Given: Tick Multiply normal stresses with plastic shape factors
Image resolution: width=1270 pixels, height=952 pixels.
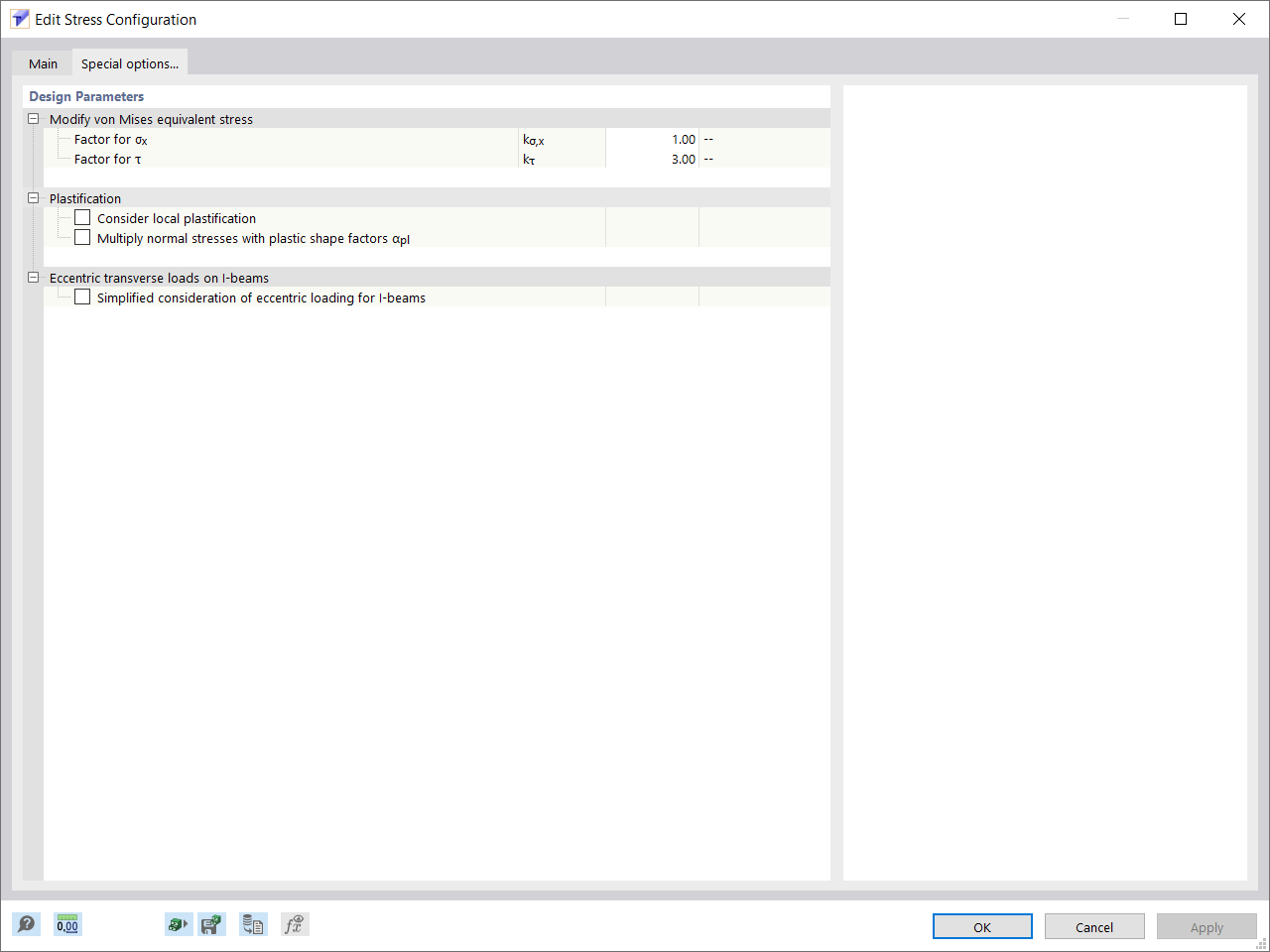Looking at the screenshot, I should pyautogui.click(x=82, y=237).
